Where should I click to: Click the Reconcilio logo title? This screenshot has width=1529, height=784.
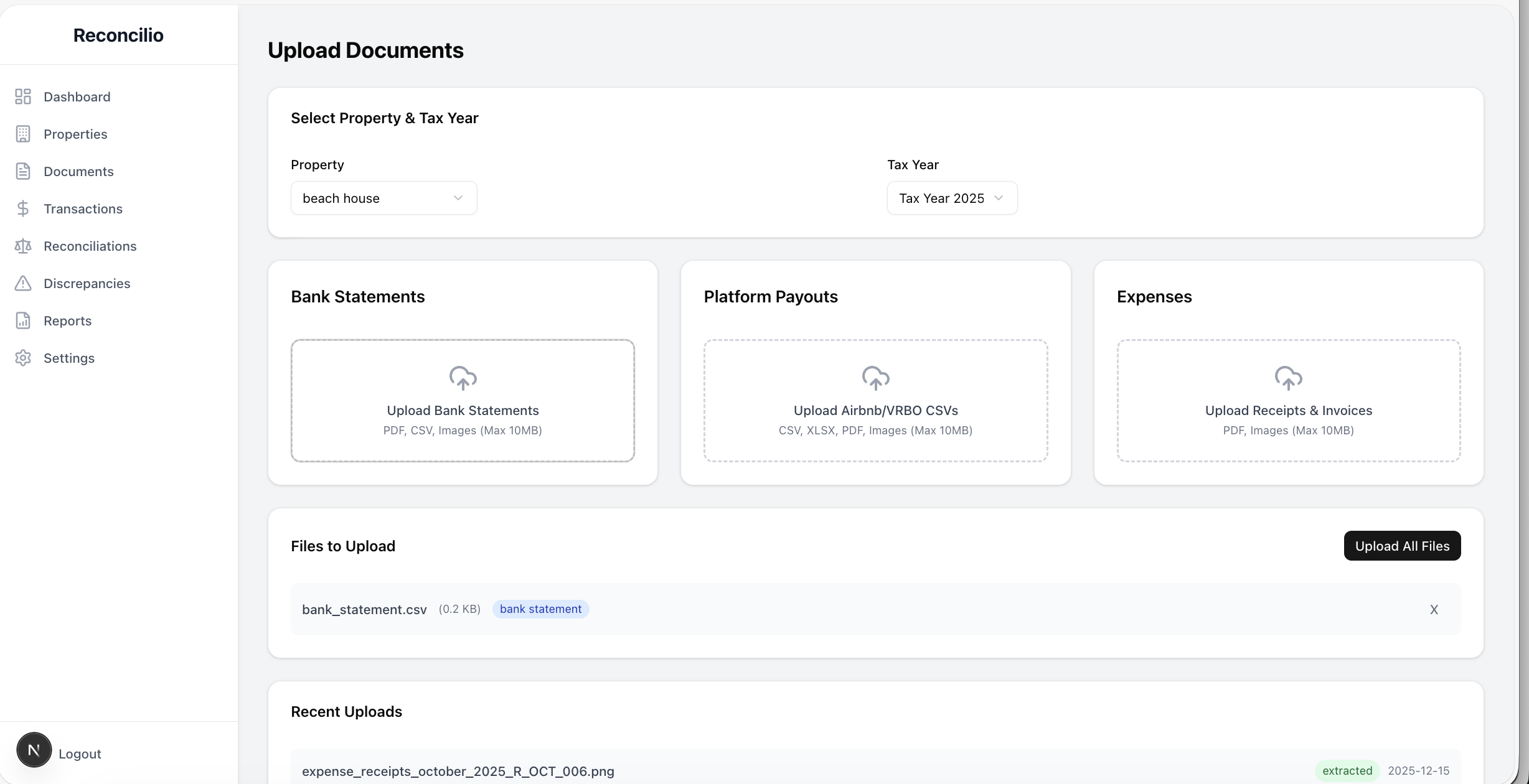(118, 35)
